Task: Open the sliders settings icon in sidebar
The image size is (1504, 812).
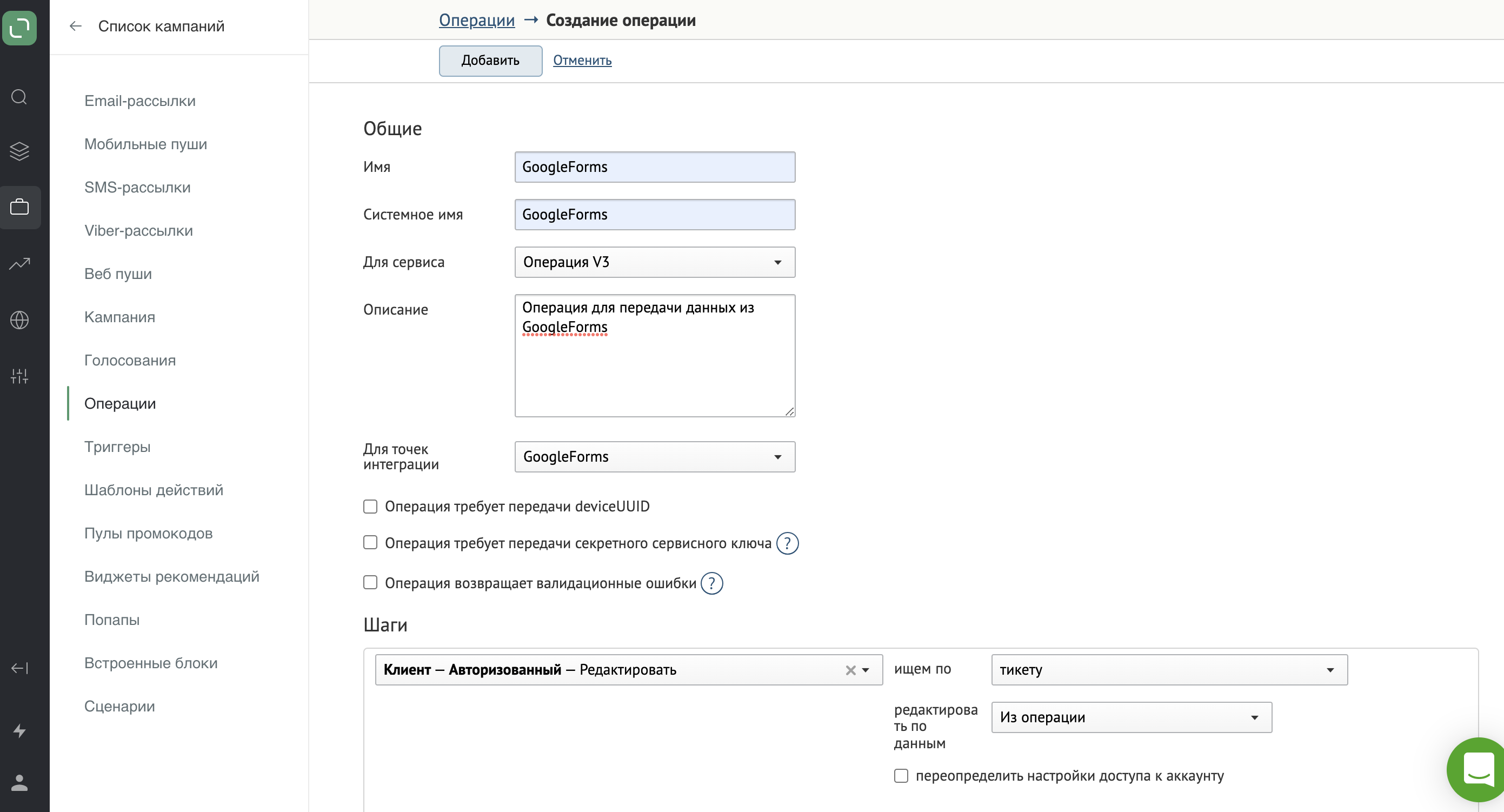Action: coord(19,376)
